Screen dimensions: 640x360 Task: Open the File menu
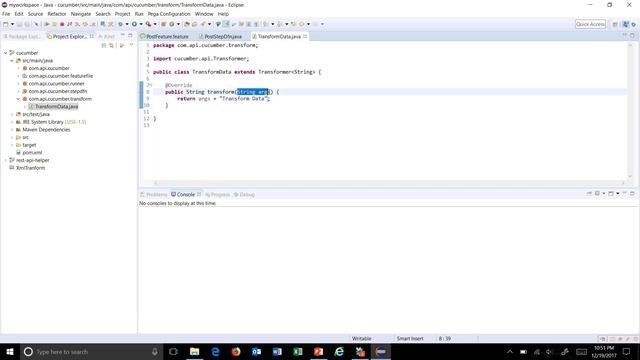tap(6, 14)
